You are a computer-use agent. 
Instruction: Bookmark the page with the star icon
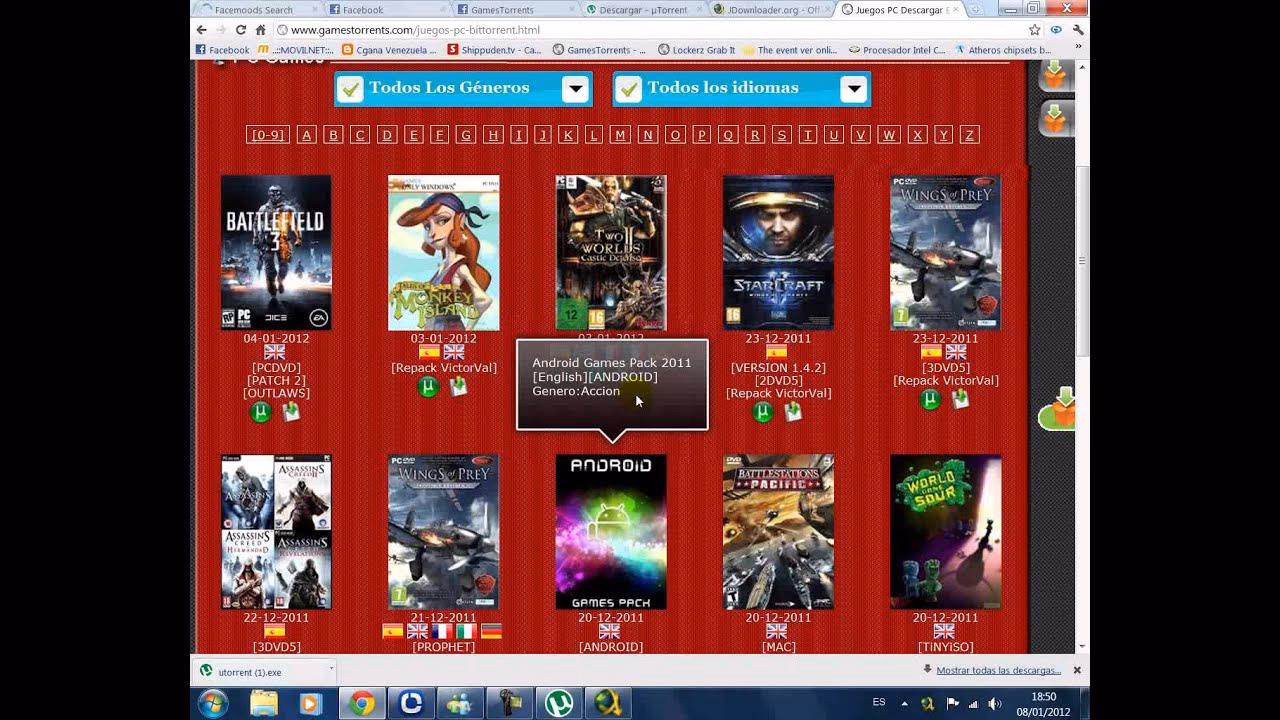(1035, 30)
